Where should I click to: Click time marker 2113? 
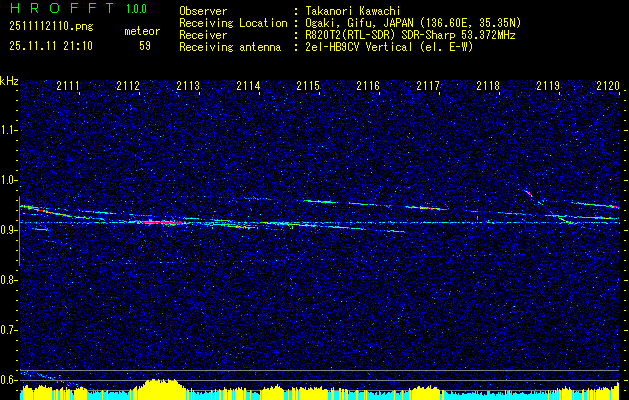[x=188, y=86]
